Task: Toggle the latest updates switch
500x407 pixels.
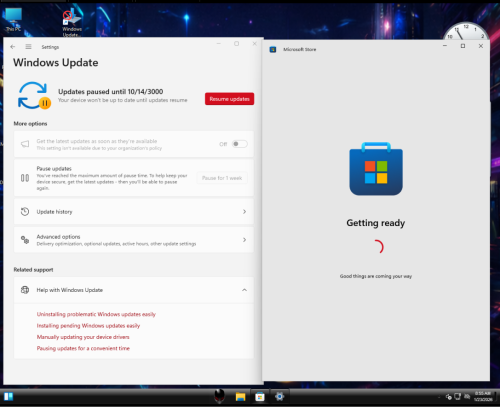Action: [240, 144]
